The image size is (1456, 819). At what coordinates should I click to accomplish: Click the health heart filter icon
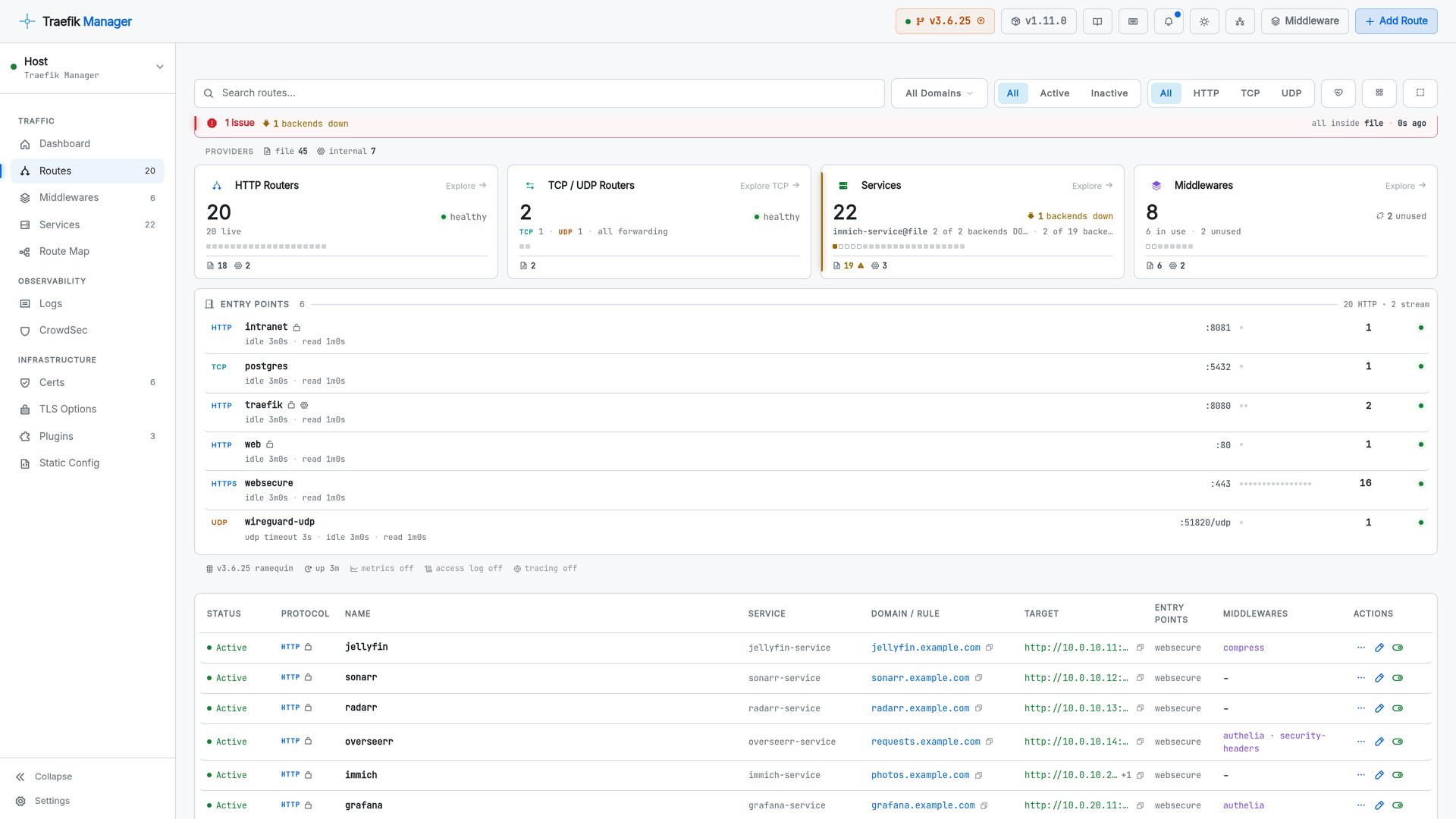(1338, 93)
